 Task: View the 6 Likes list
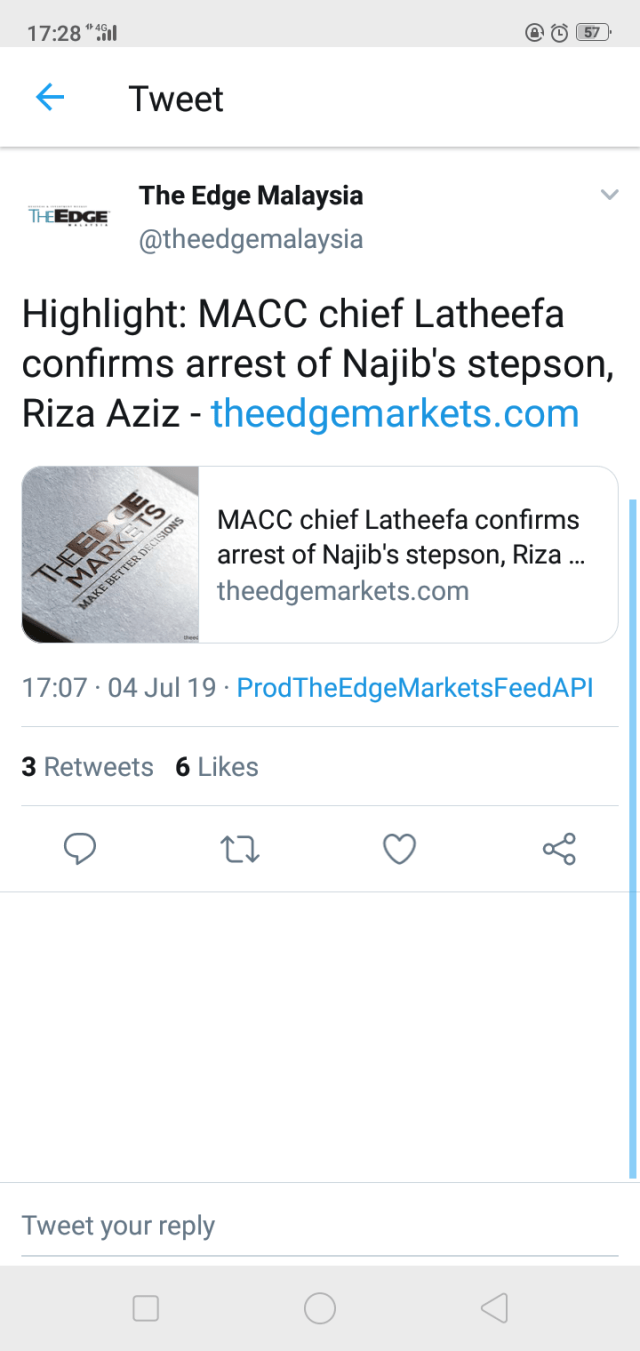(x=217, y=767)
